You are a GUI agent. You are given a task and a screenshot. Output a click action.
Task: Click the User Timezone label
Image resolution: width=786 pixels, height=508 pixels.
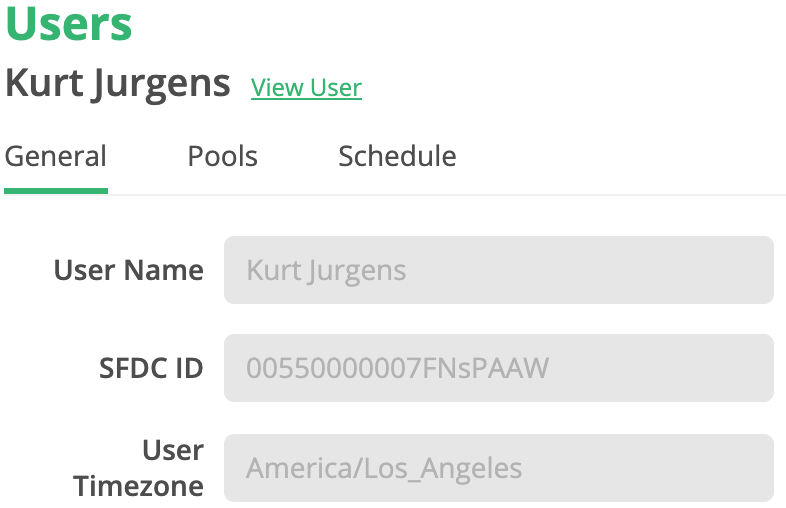click(140, 468)
